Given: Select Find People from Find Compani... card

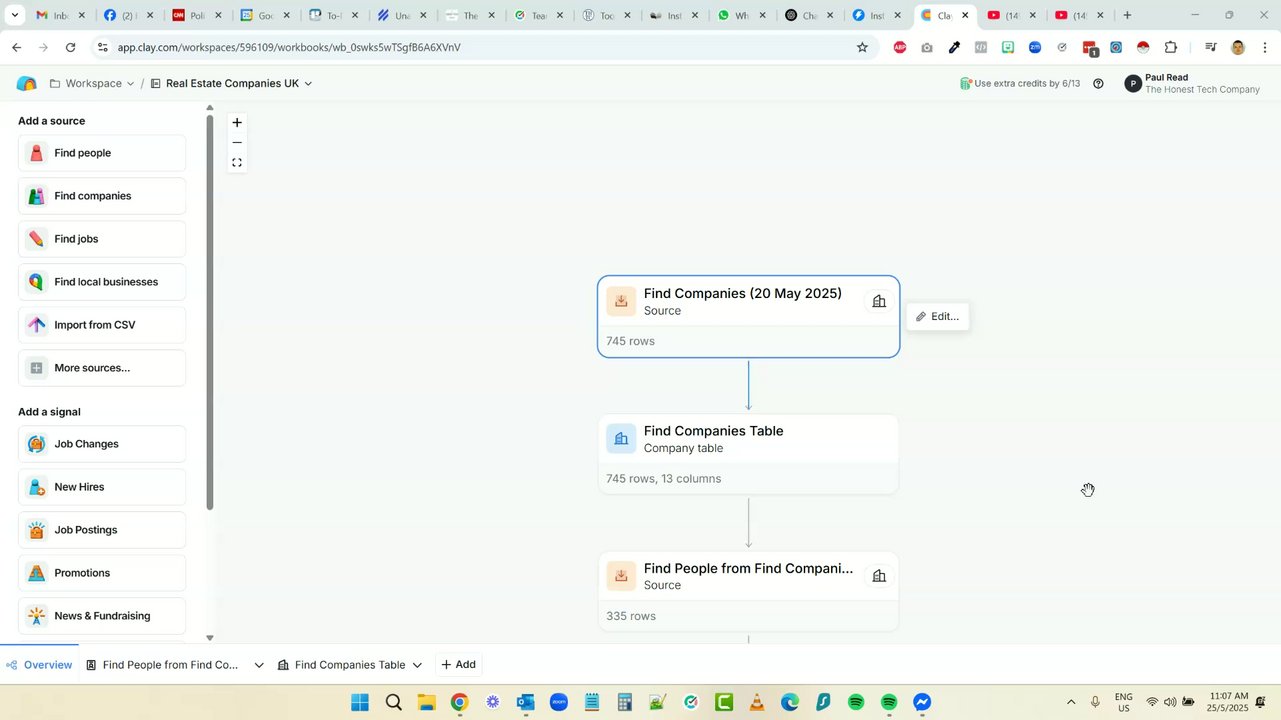Looking at the screenshot, I should coord(748,591).
